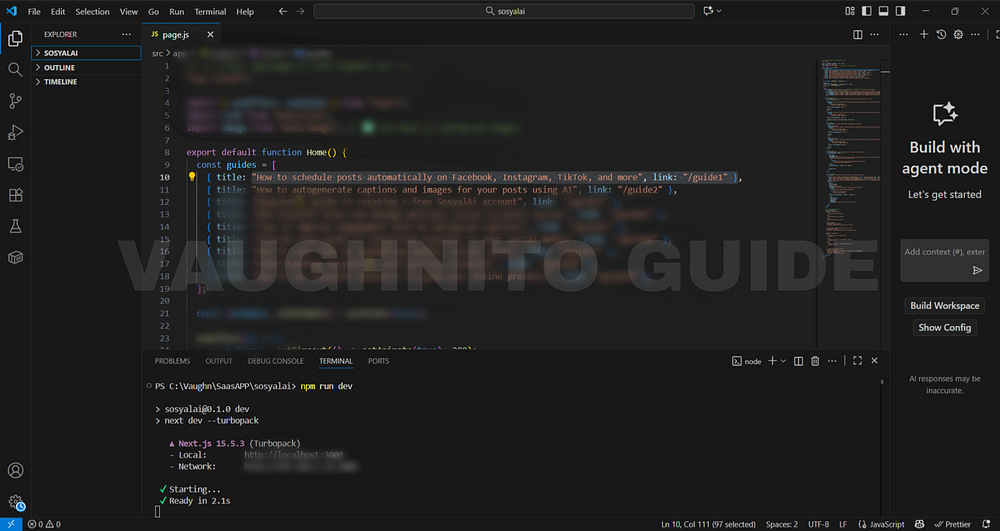The width and height of the screenshot is (1000, 531).
Task: Open the Search view in activity bar
Action: 15,69
